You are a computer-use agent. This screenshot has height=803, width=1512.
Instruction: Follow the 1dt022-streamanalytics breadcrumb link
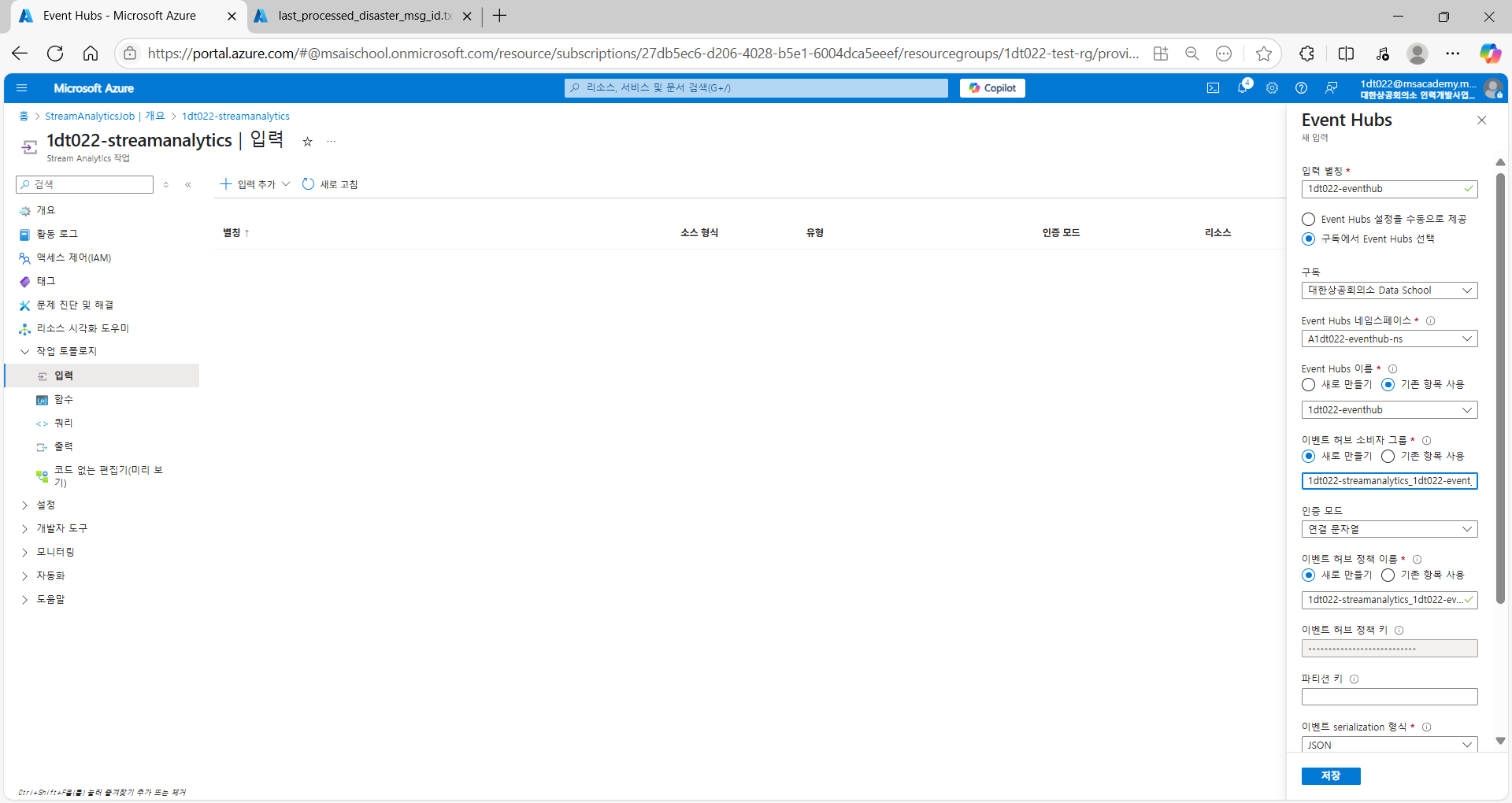[235, 117]
